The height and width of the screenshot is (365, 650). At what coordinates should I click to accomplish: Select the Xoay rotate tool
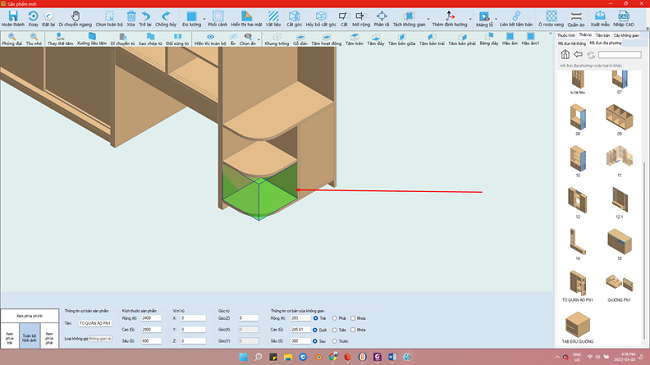click(x=33, y=19)
